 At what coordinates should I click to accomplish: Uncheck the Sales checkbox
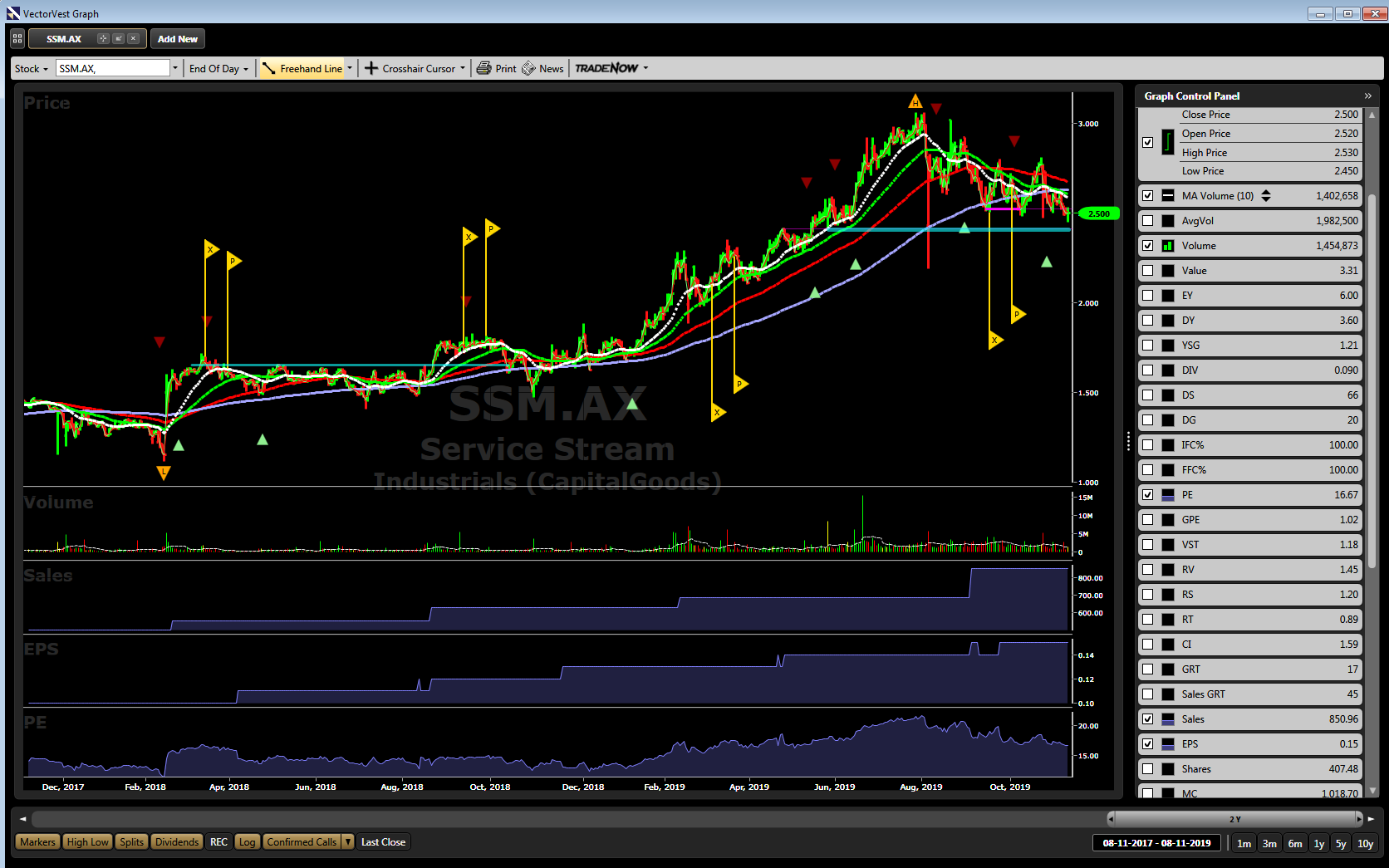1148,719
